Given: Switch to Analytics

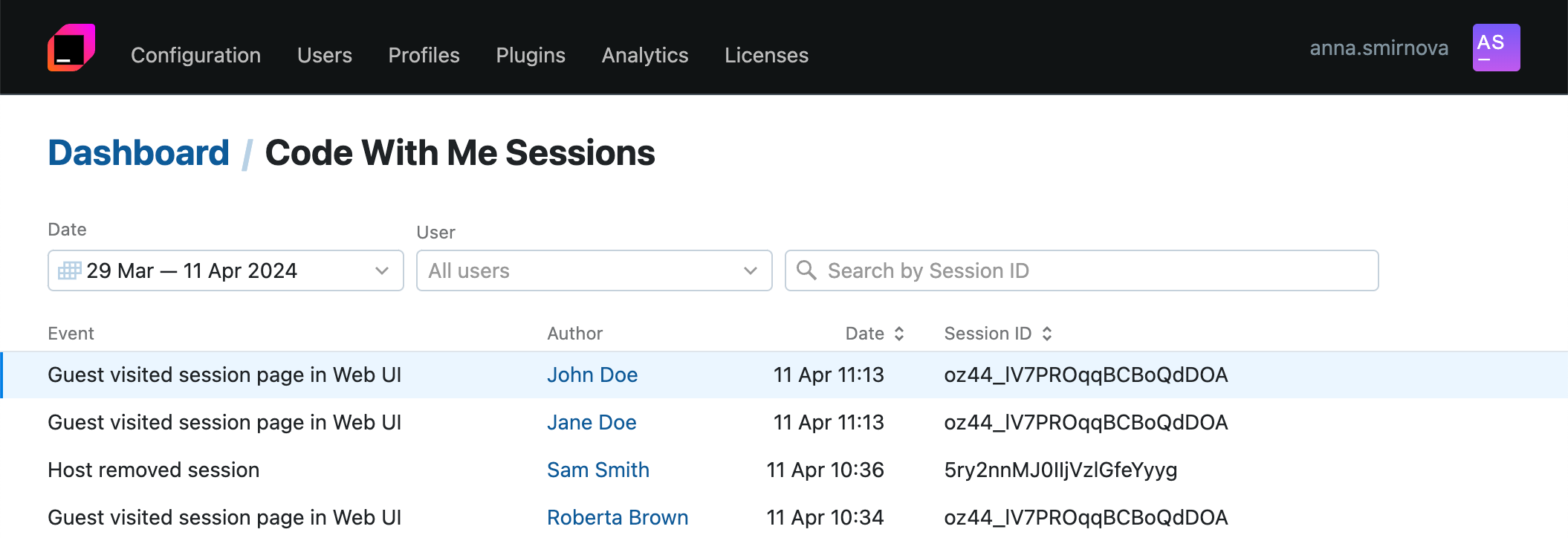Looking at the screenshot, I should [x=644, y=55].
